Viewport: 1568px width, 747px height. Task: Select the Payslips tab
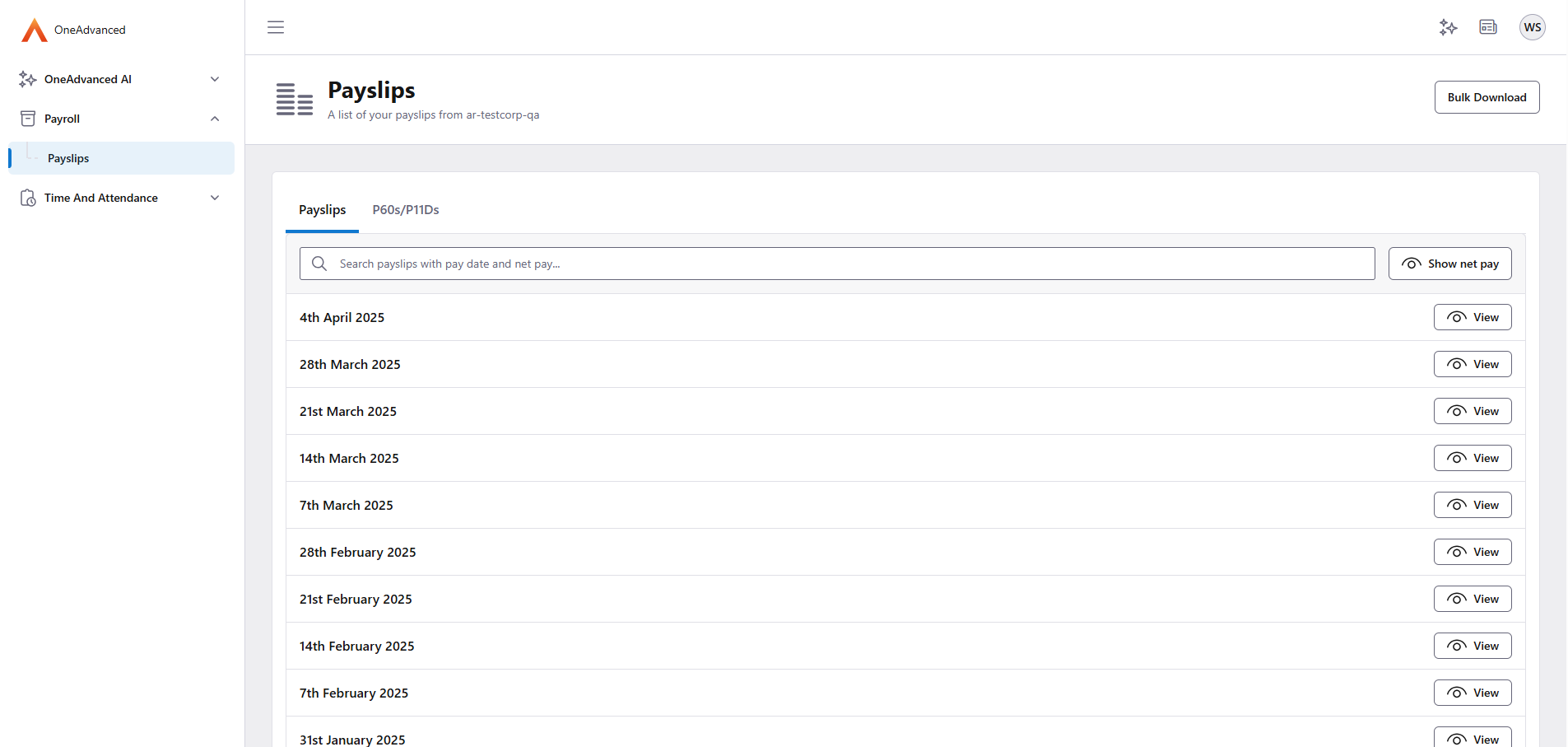point(322,210)
